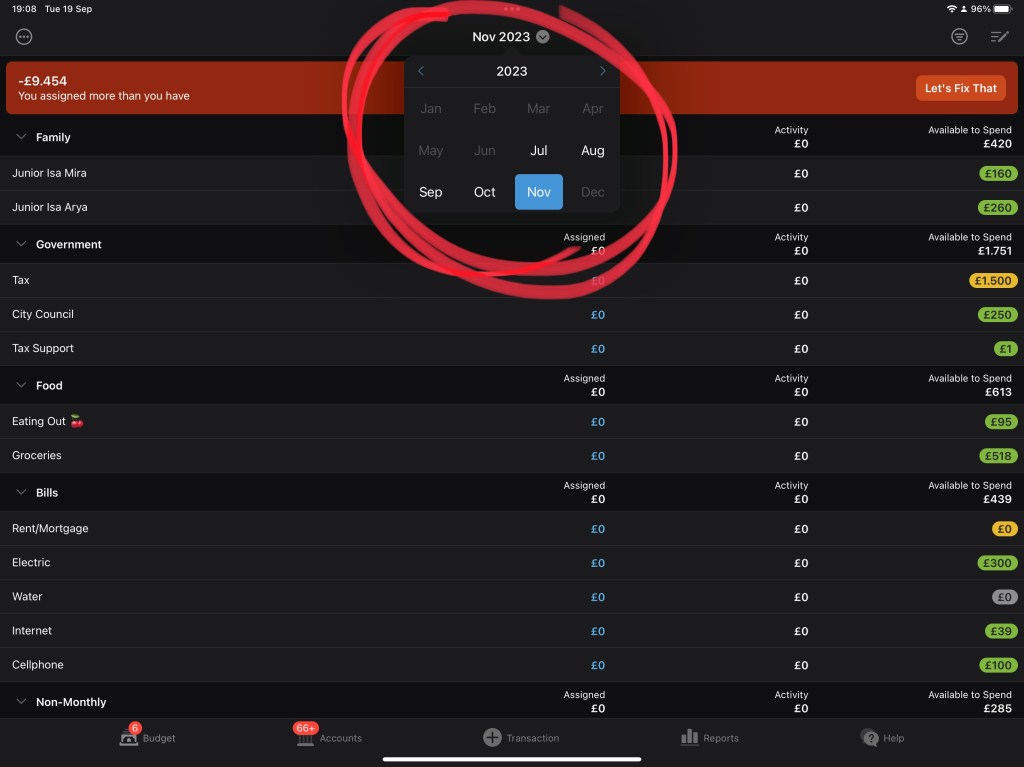Collapse the Family category group

coord(21,137)
